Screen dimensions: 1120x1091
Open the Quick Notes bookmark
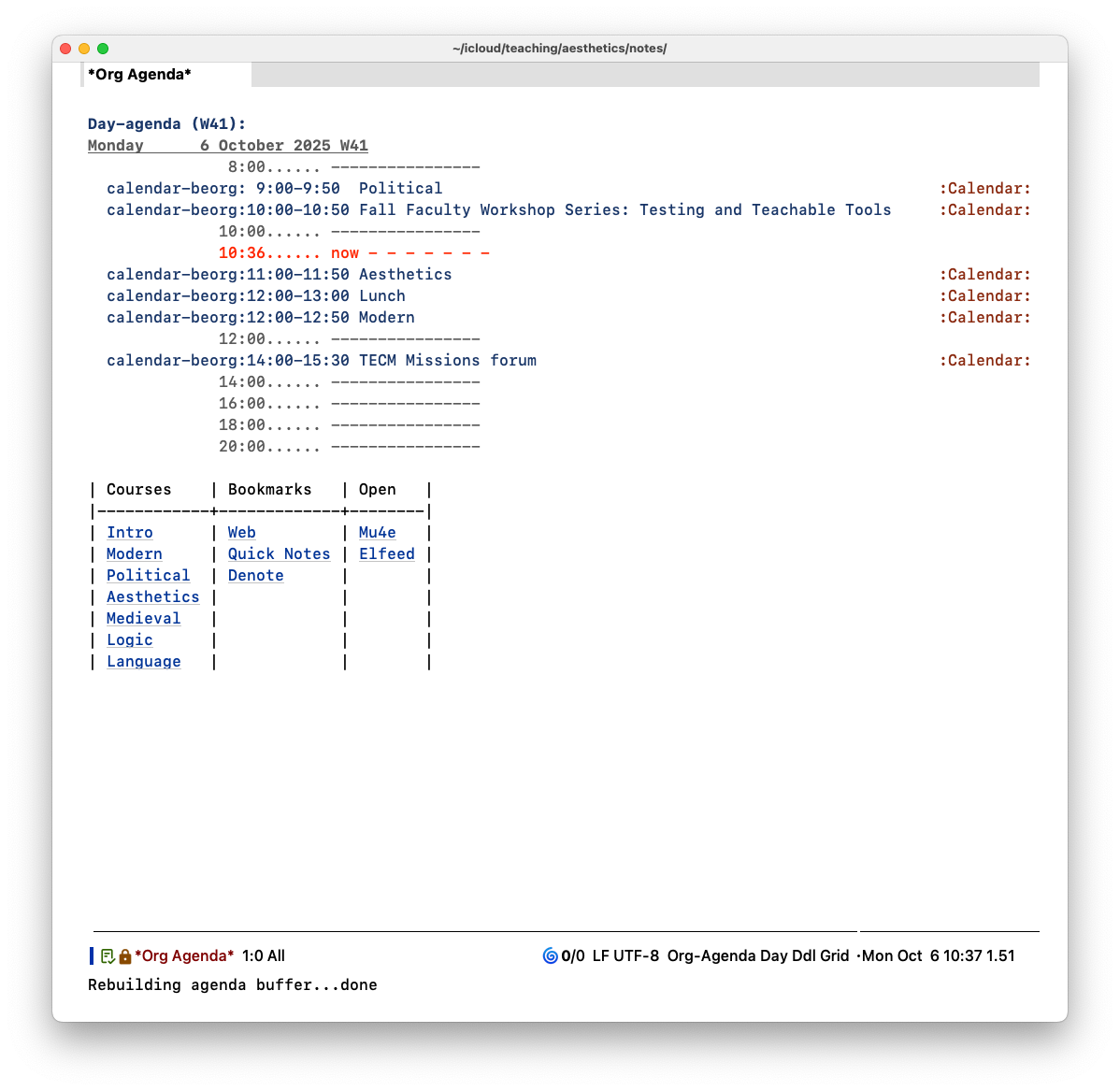279,554
